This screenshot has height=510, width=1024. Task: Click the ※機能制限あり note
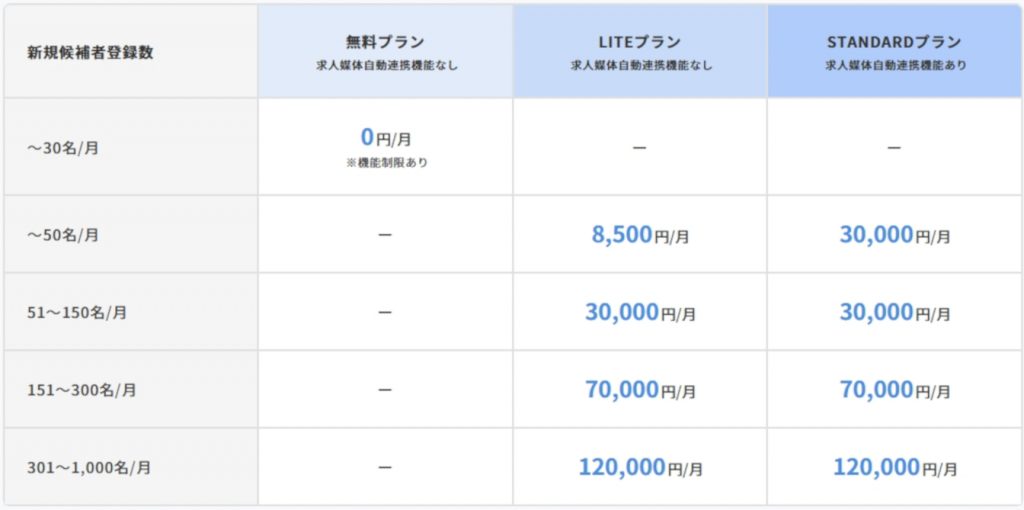point(387,164)
